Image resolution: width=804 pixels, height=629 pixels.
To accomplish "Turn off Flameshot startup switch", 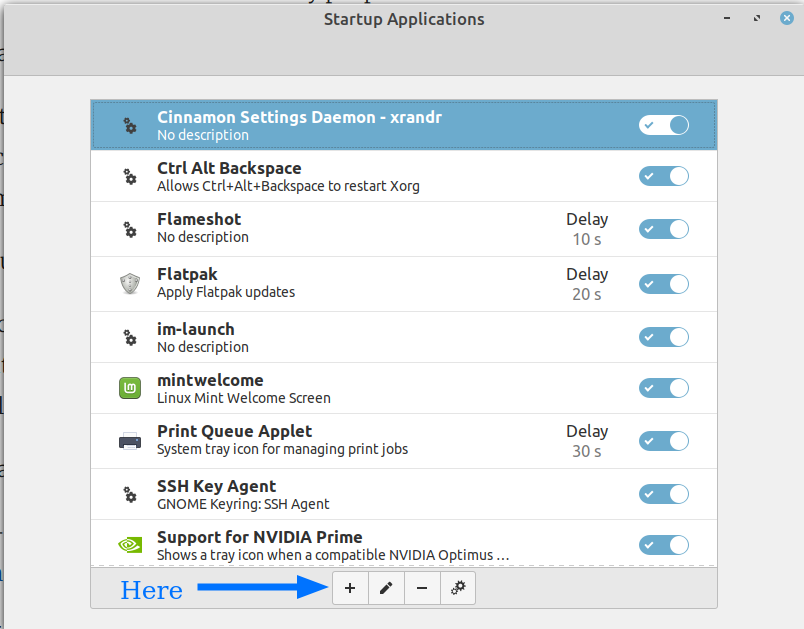I will click(664, 229).
